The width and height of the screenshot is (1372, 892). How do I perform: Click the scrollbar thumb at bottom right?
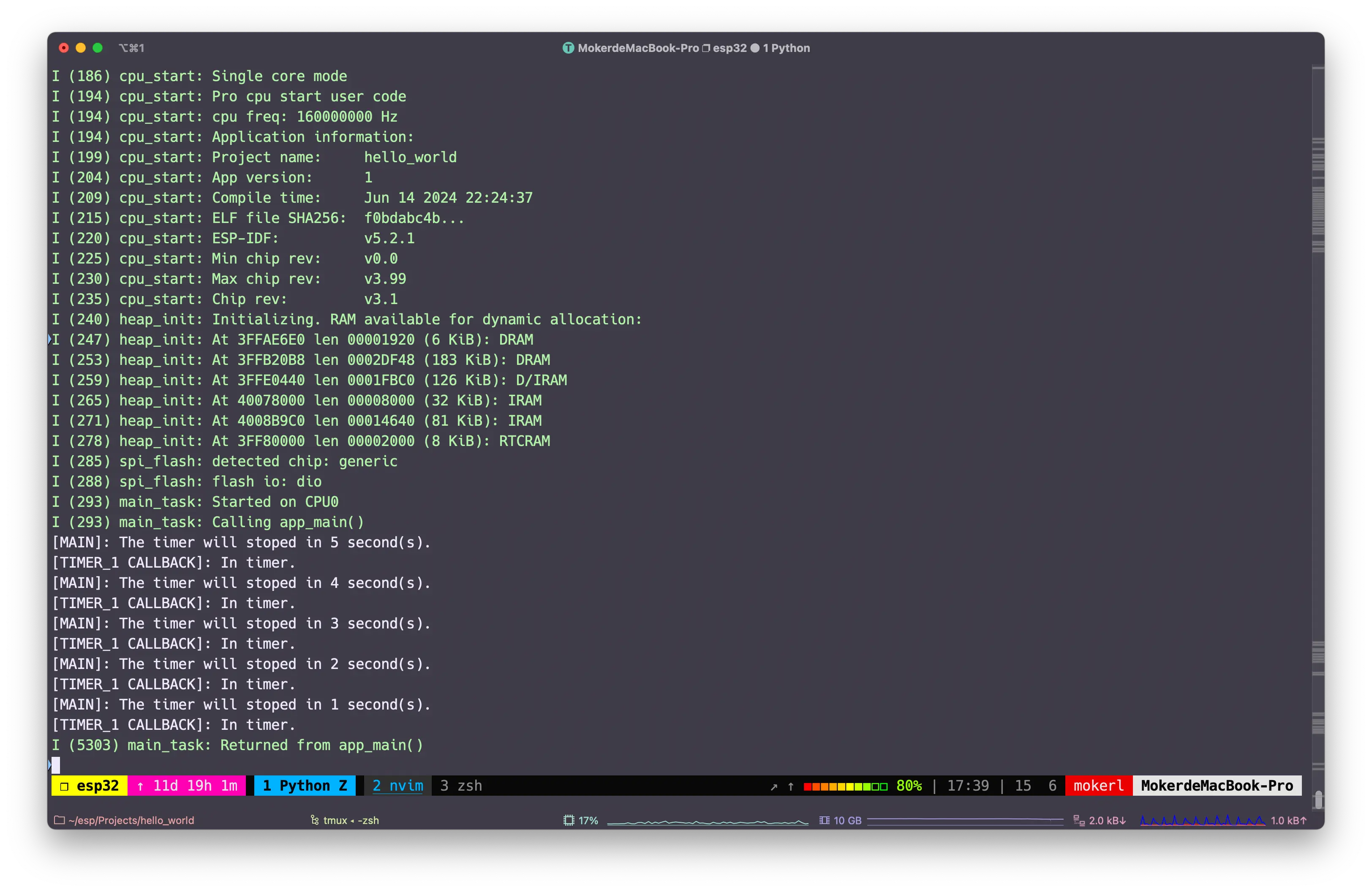(1318, 800)
